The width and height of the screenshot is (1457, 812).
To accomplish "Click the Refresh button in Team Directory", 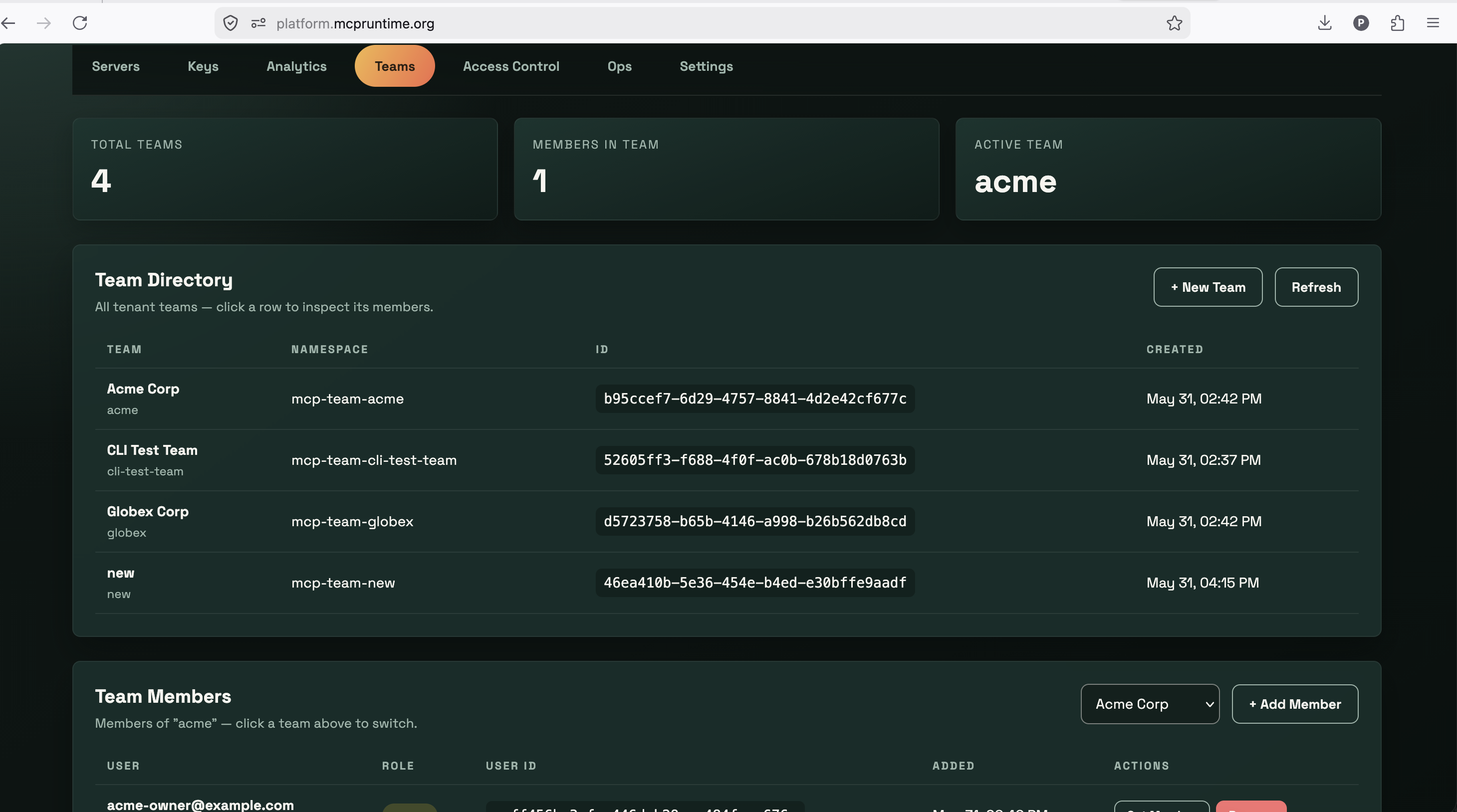I will [x=1316, y=287].
